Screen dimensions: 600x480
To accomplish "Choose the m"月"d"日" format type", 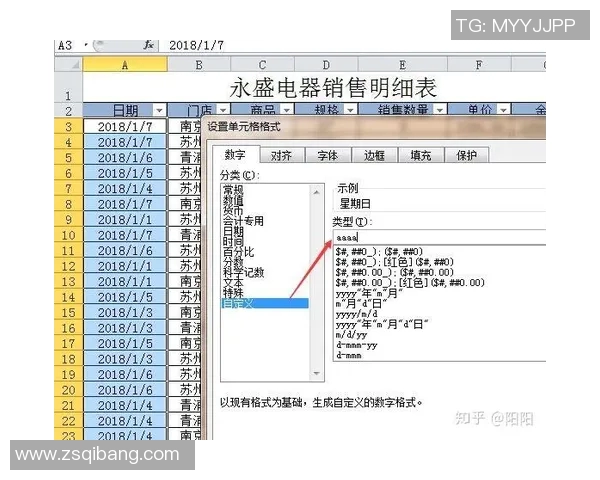I will [361, 304].
